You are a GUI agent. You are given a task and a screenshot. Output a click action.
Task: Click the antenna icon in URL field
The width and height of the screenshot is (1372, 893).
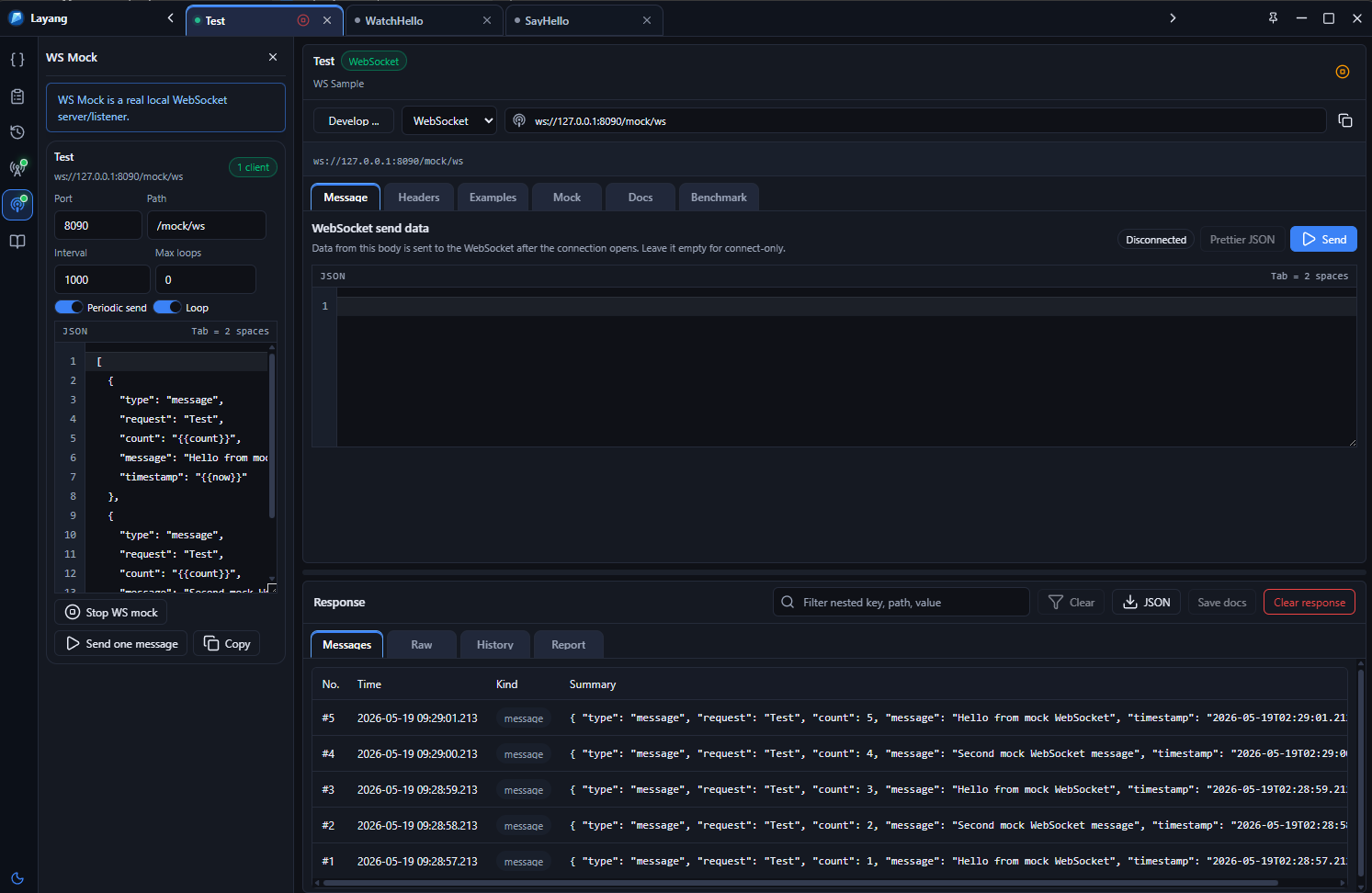pyautogui.click(x=519, y=120)
